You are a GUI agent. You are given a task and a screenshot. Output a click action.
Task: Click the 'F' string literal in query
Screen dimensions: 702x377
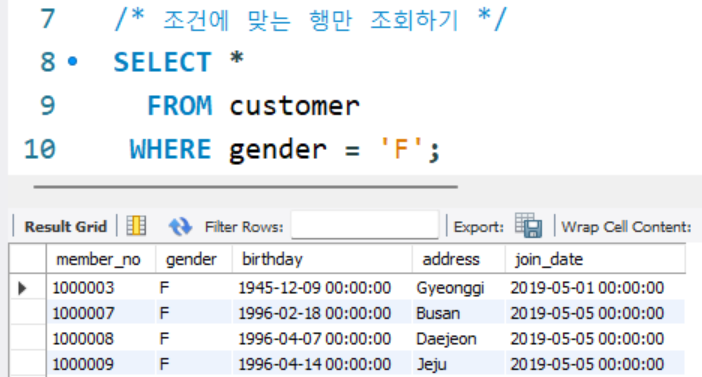(401, 149)
